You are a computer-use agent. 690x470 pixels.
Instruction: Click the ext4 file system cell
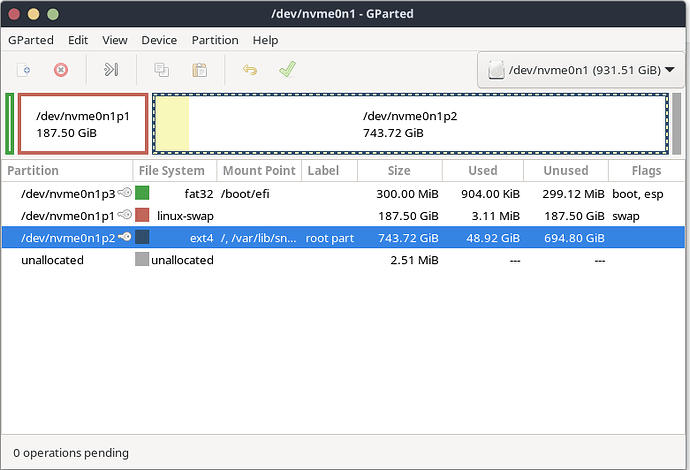click(202, 238)
